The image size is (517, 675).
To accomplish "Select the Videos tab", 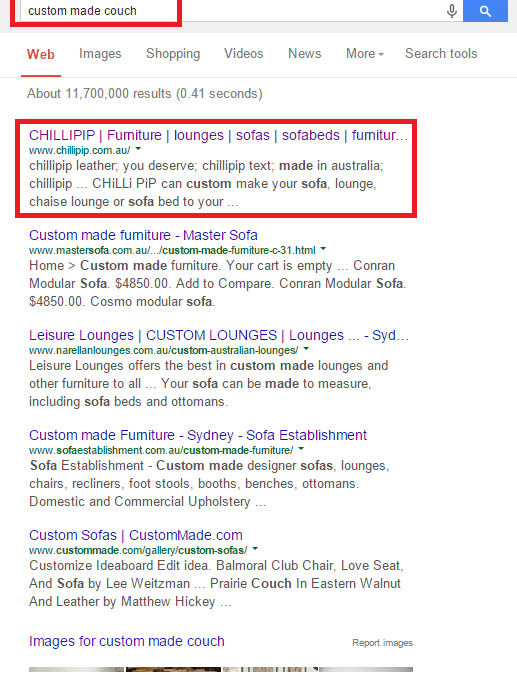I will [244, 53].
